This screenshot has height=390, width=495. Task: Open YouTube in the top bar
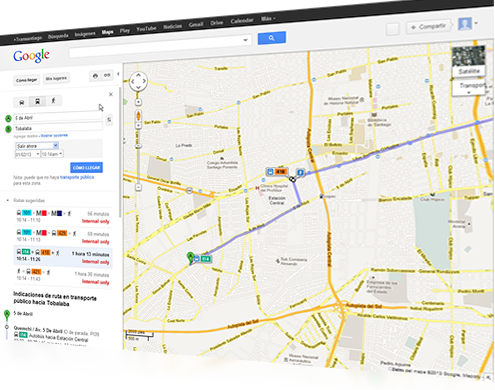click(146, 29)
